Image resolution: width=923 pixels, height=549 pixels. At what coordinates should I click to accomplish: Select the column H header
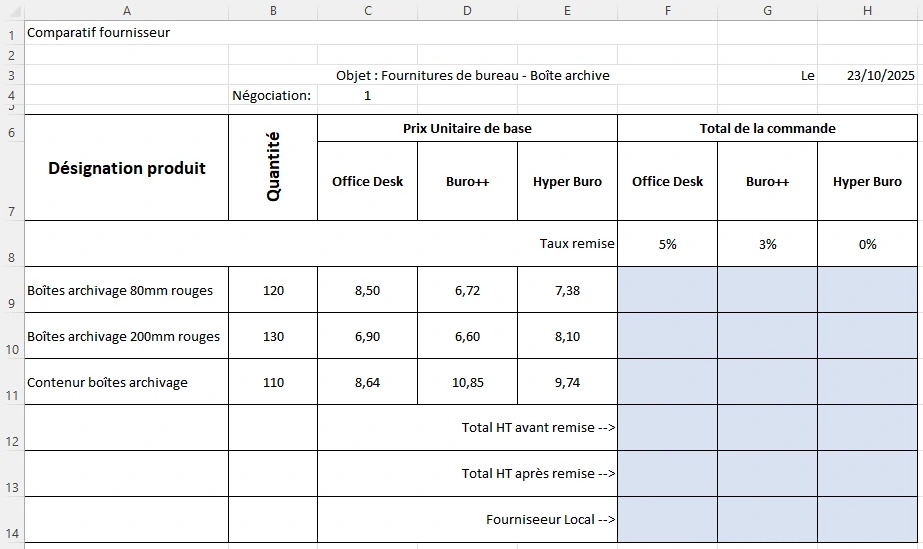point(867,10)
